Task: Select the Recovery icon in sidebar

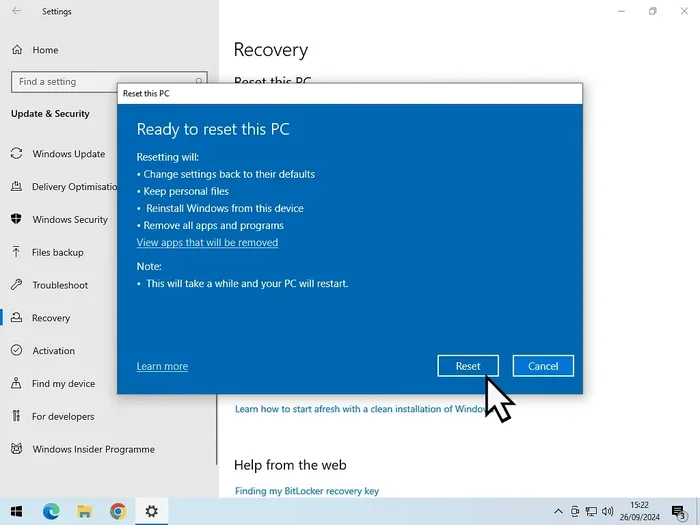Action: (x=17, y=317)
